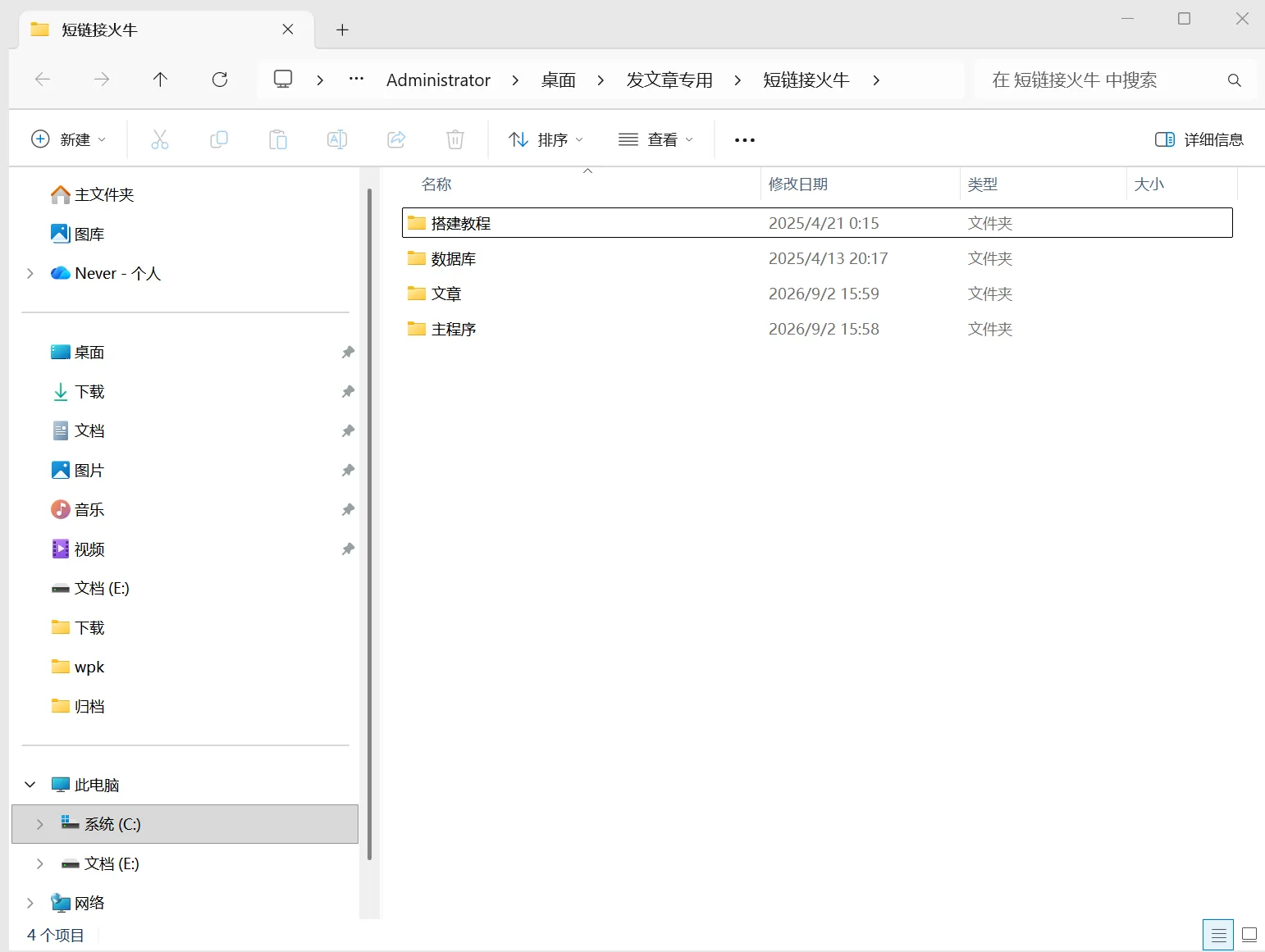This screenshot has width=1265, height=952.
Task: Select the 短链接火牛 window tab
Action: coord(167,30)
